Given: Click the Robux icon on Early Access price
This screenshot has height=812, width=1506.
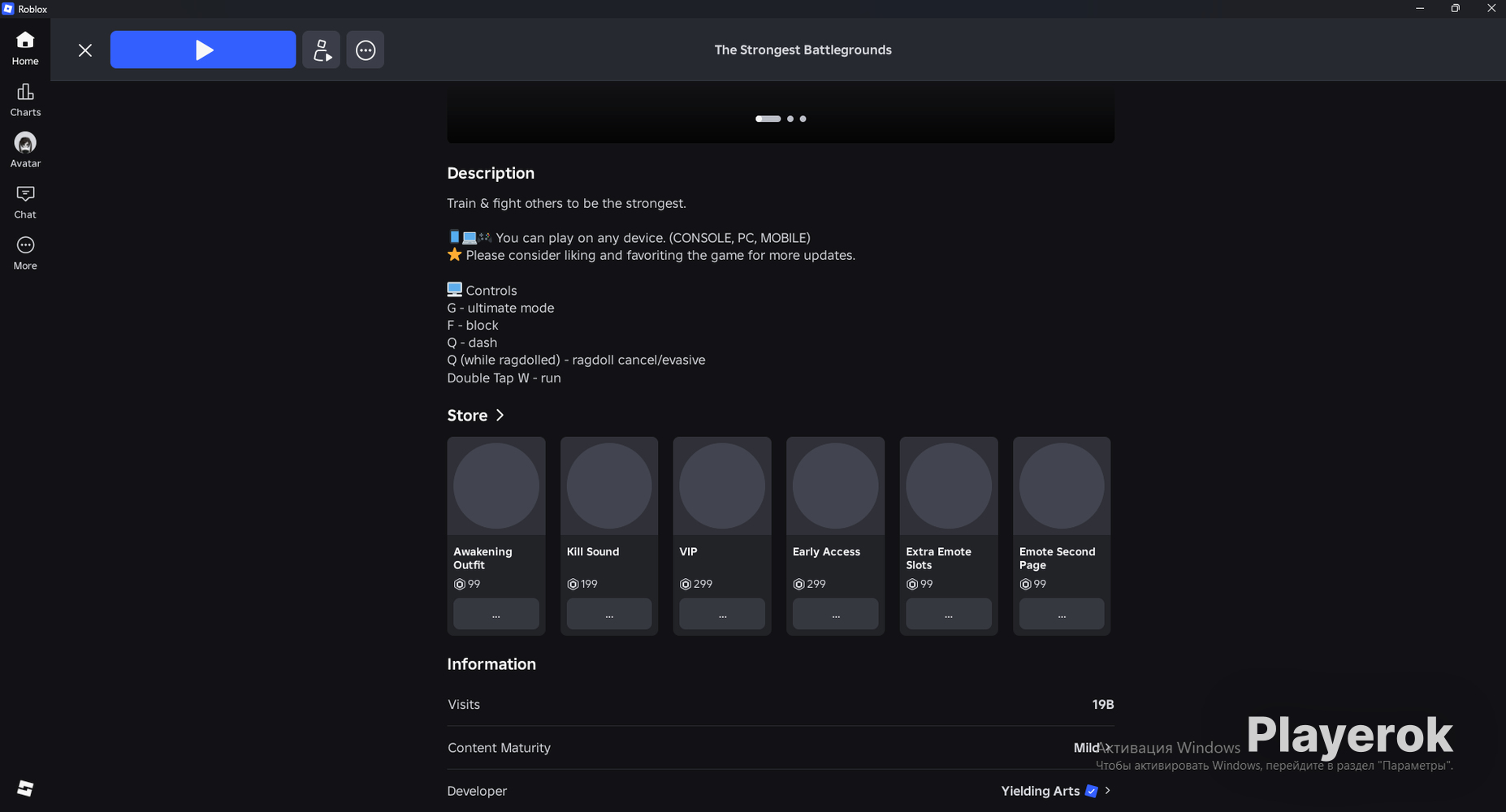Looking at the screenshot, I should click(798, 584).
